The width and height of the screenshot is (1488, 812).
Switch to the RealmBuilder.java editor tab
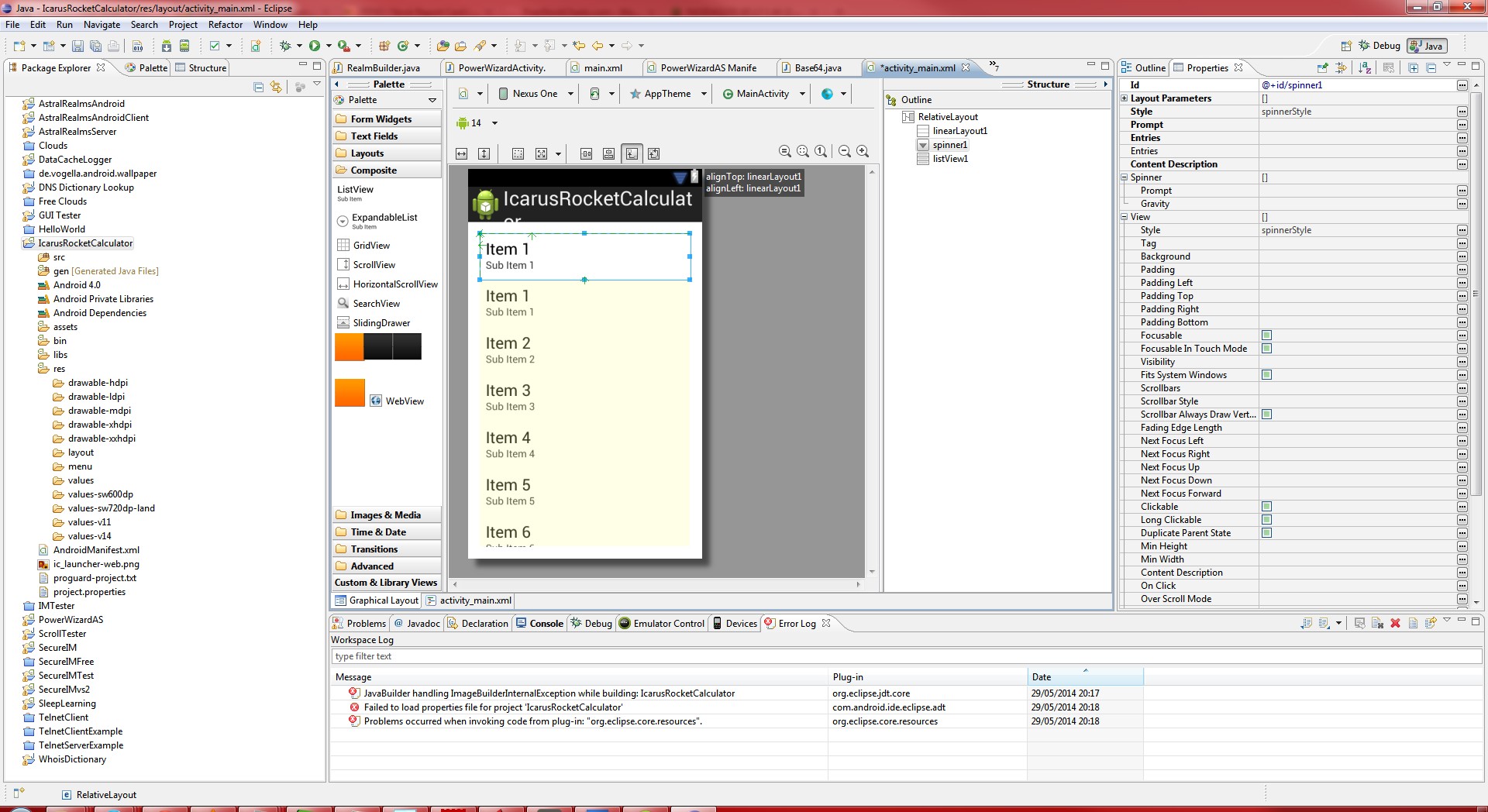pyautogui.click(x=384, y=68)
